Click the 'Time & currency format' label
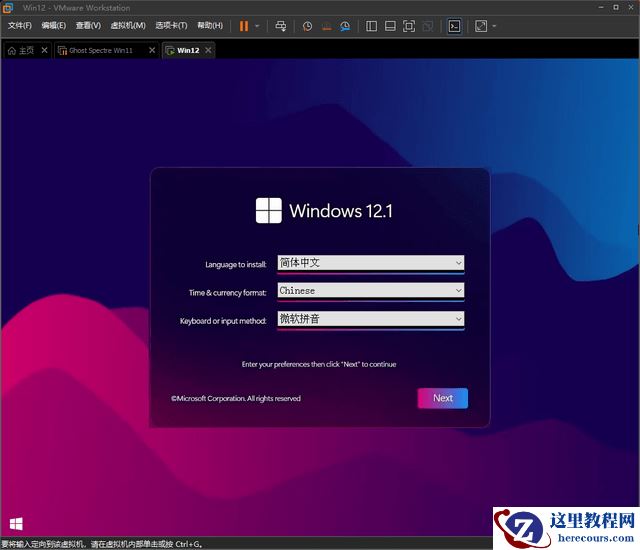 [227, 293]
